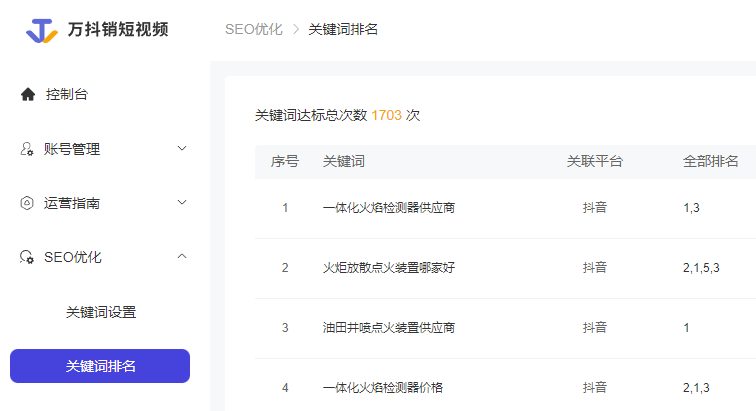Expand the 账号管理 chevron arrow
This screenshot has width=756, height=411.
tap(181, 149)
